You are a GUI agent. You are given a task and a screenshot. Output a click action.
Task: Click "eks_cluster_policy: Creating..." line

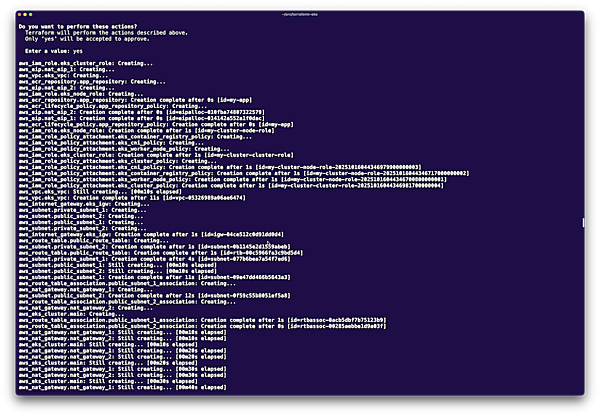click(x=118, y=162)
